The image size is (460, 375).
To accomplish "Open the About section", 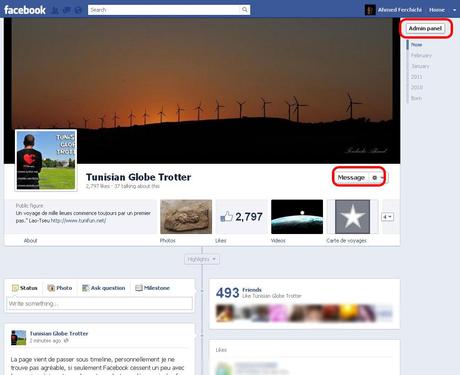I will (30, 240).
